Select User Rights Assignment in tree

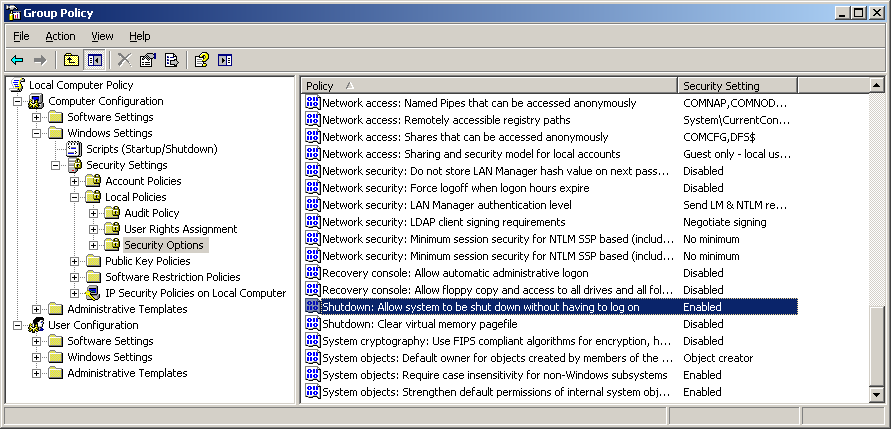[x=180, y=229]
